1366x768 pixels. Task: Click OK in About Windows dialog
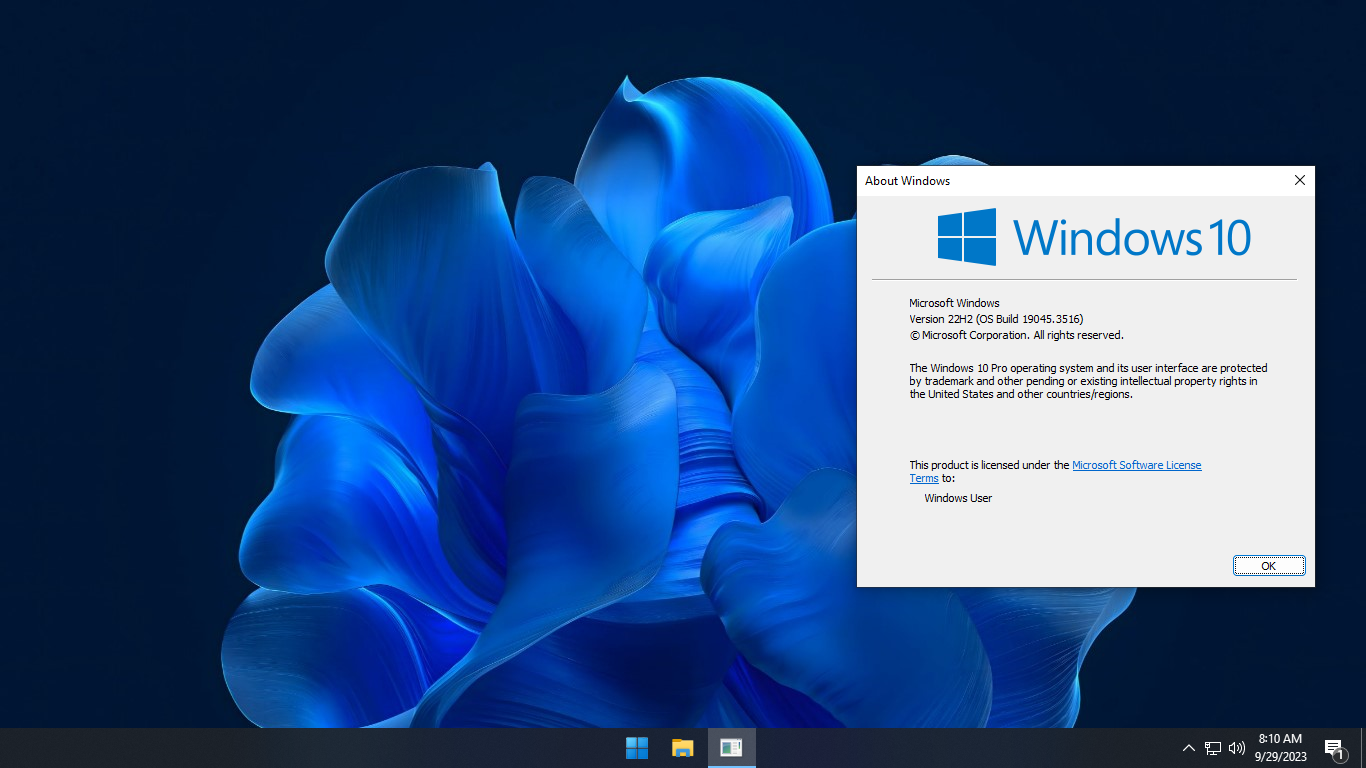pyautogui.click(x=1269, y=566)
